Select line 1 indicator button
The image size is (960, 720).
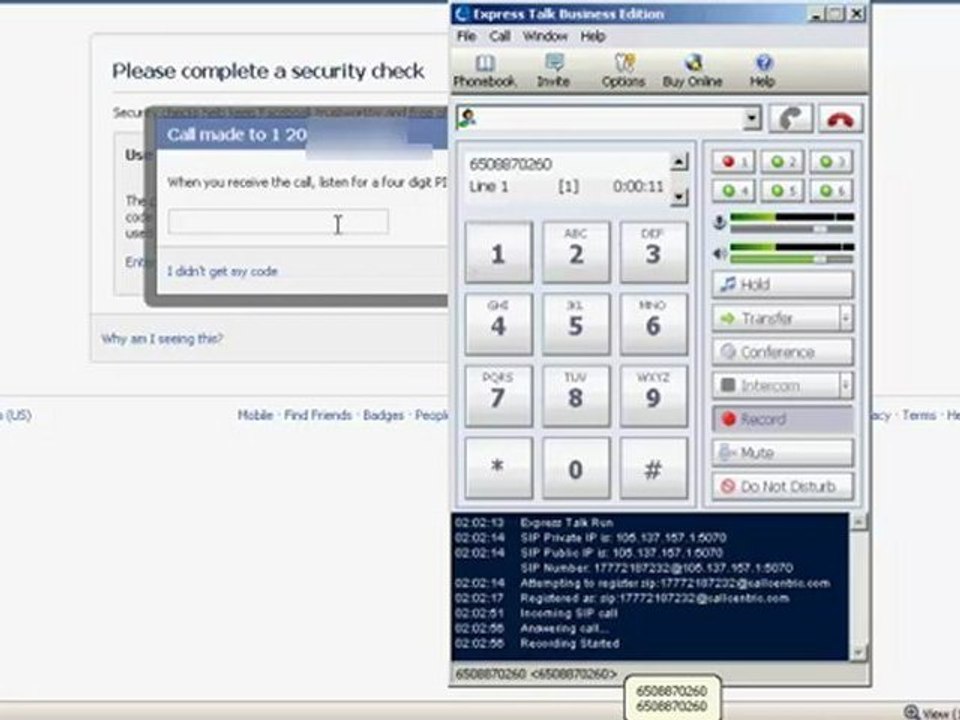[x=733, y=162]
